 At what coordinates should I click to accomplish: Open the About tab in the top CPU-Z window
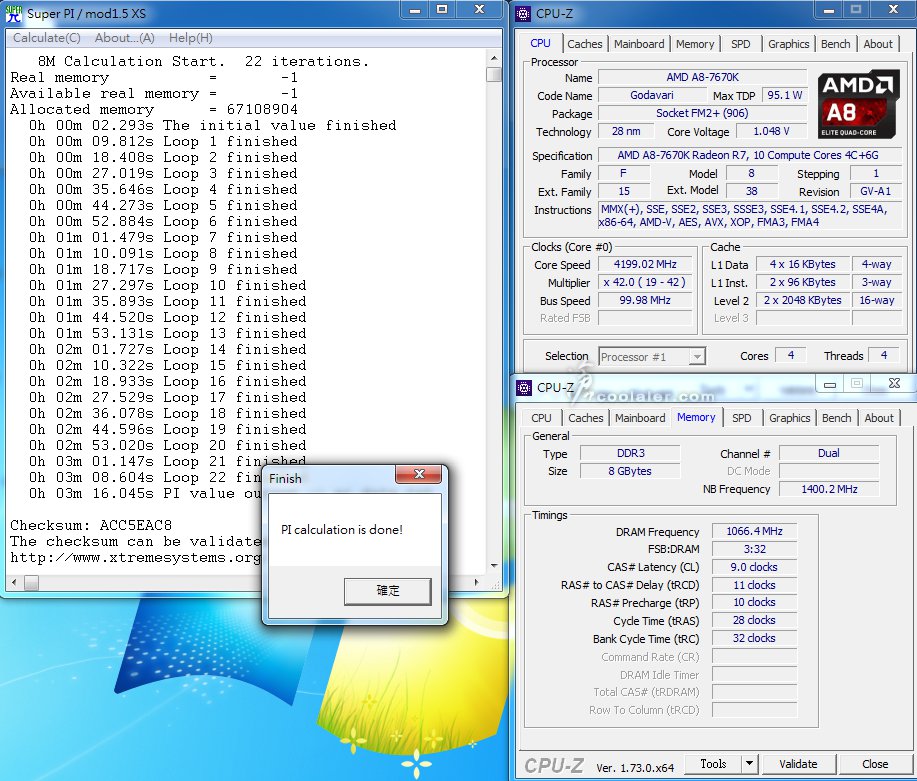point(878,44)
